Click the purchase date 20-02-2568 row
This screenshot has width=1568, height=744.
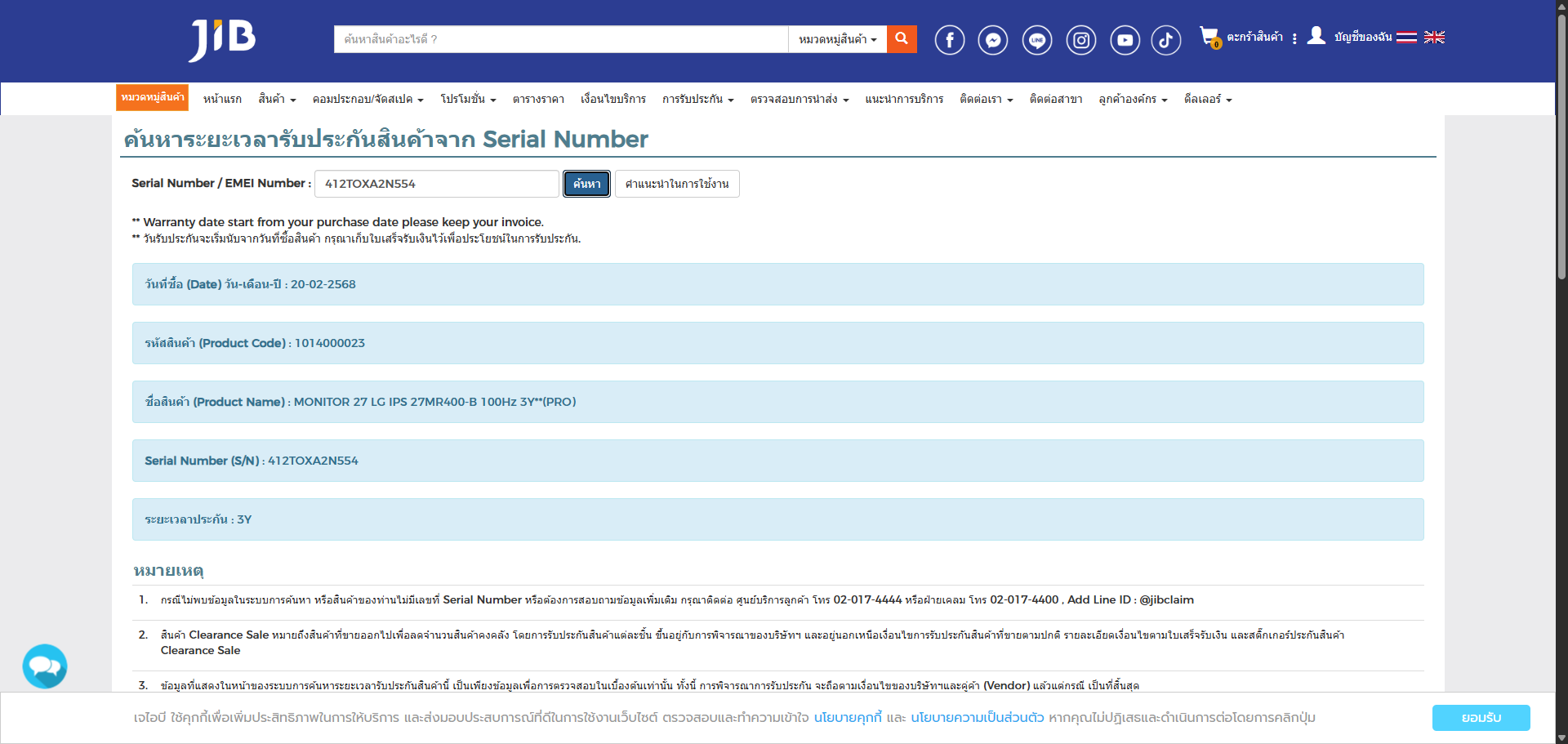777,284
